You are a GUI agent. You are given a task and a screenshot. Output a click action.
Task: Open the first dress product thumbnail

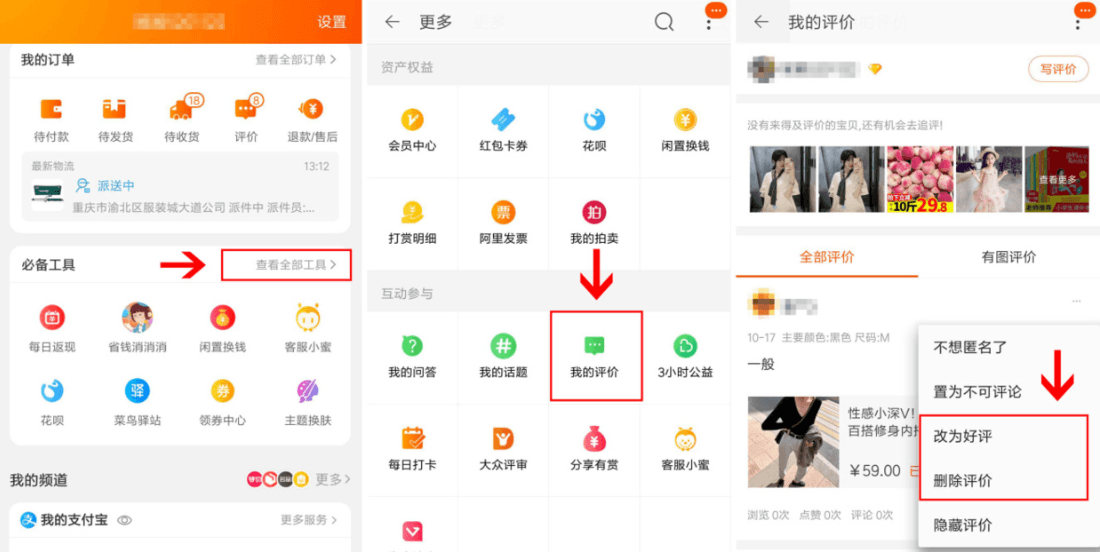[x=782, y=180]
